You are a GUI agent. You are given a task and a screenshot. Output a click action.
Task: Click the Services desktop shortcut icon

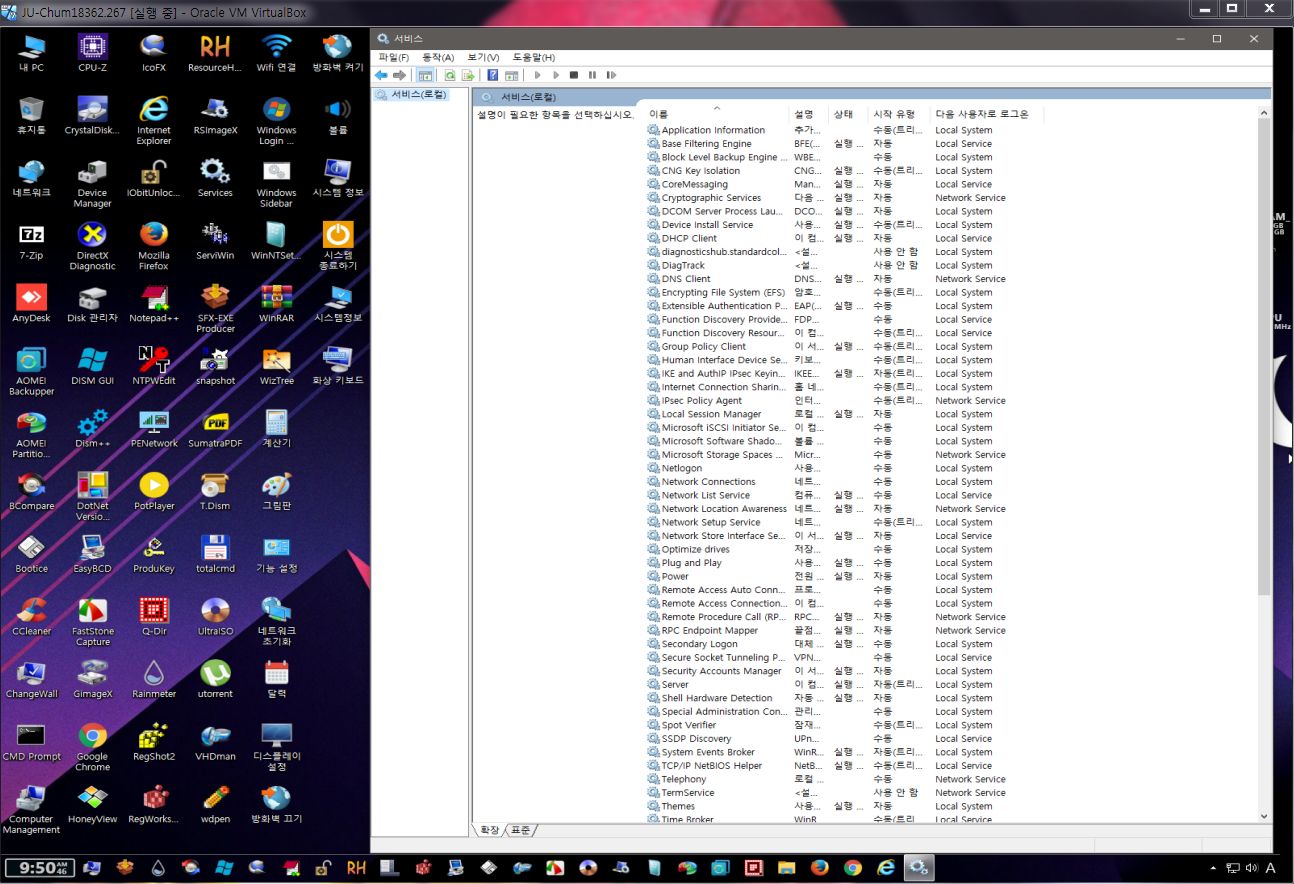pyautogui.click(x=215, y=177)
